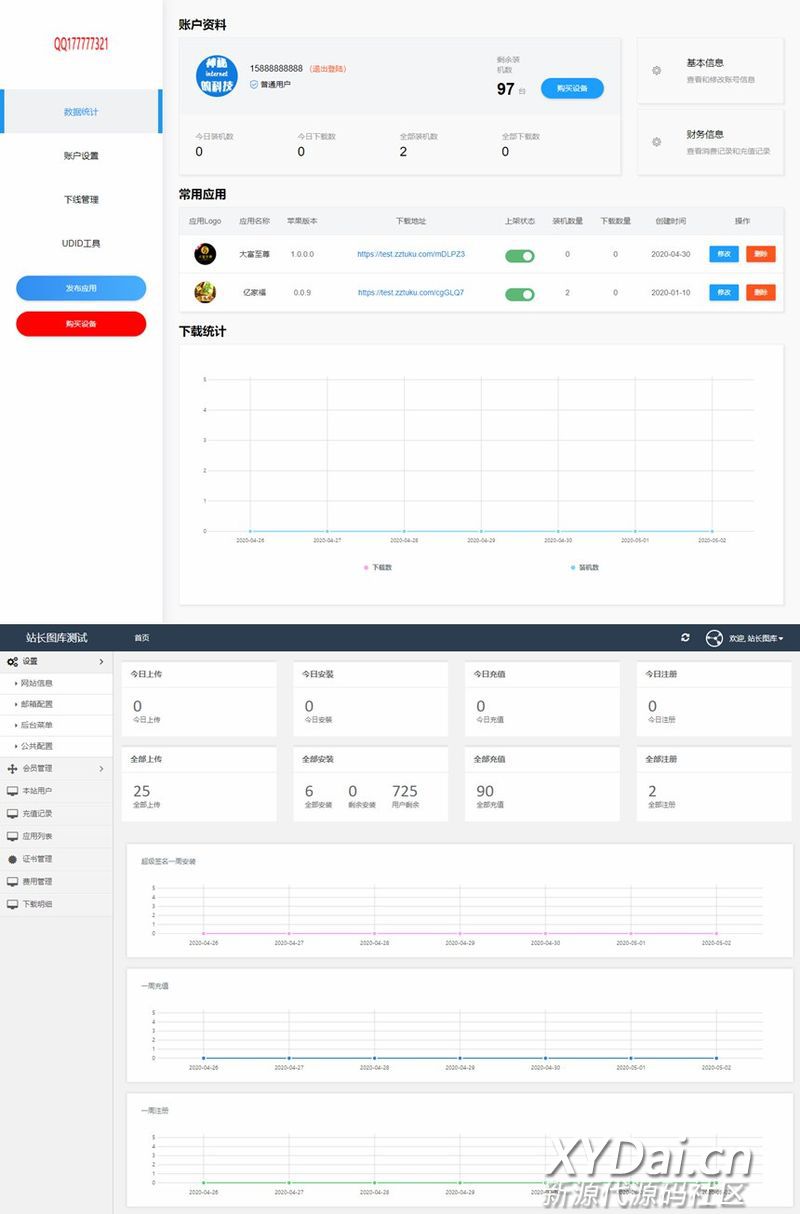
Task: Click the share avatar icon beside 欢迎
Action: click(714, 638)
